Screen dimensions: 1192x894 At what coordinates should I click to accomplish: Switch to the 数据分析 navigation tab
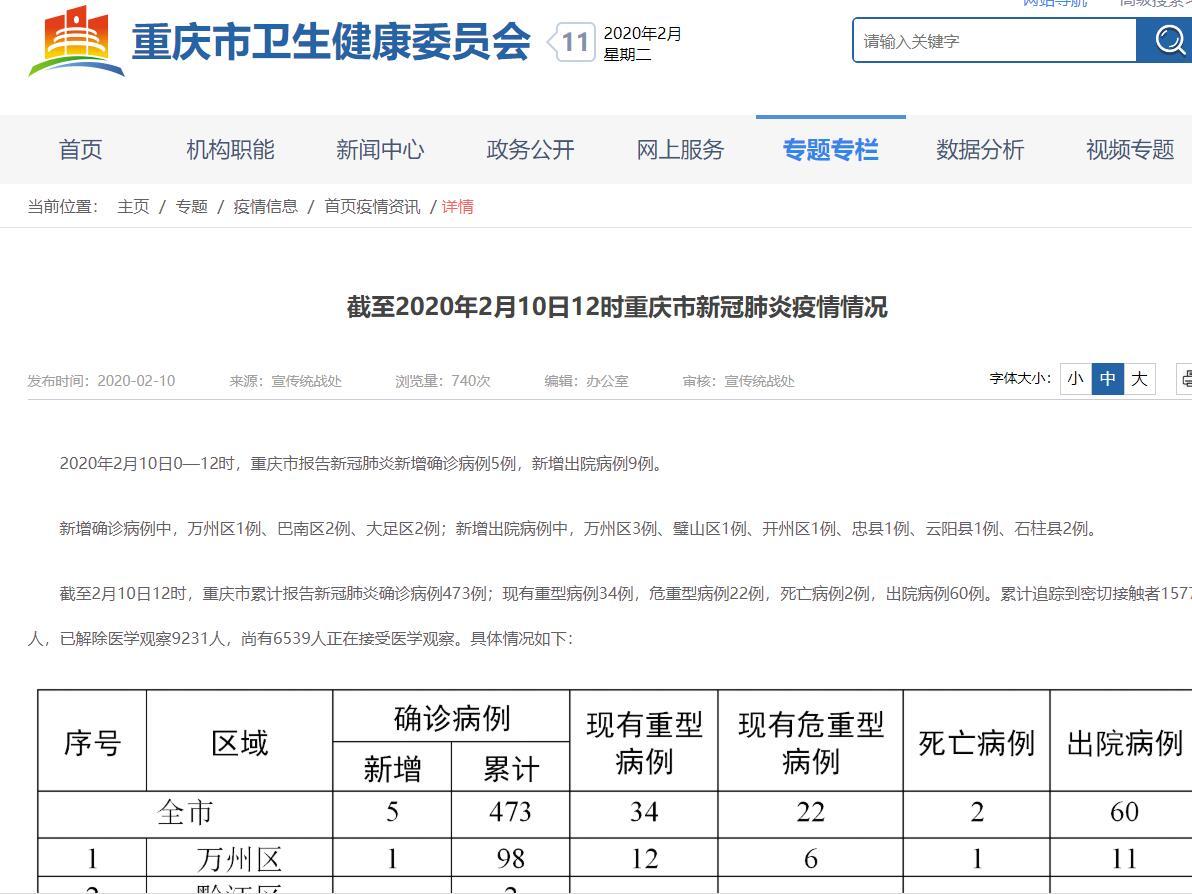point(981,150)
